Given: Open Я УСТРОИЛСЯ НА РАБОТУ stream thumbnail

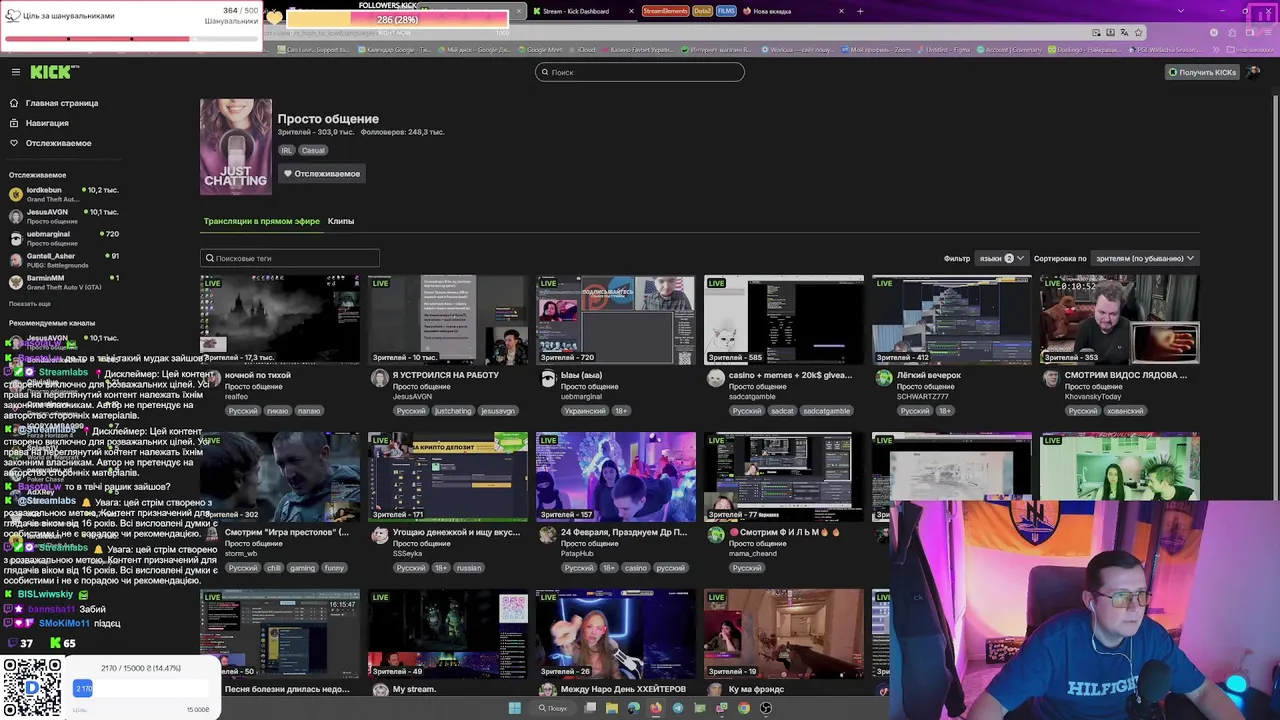Looking at the screenshot, I should pos(448,319).
